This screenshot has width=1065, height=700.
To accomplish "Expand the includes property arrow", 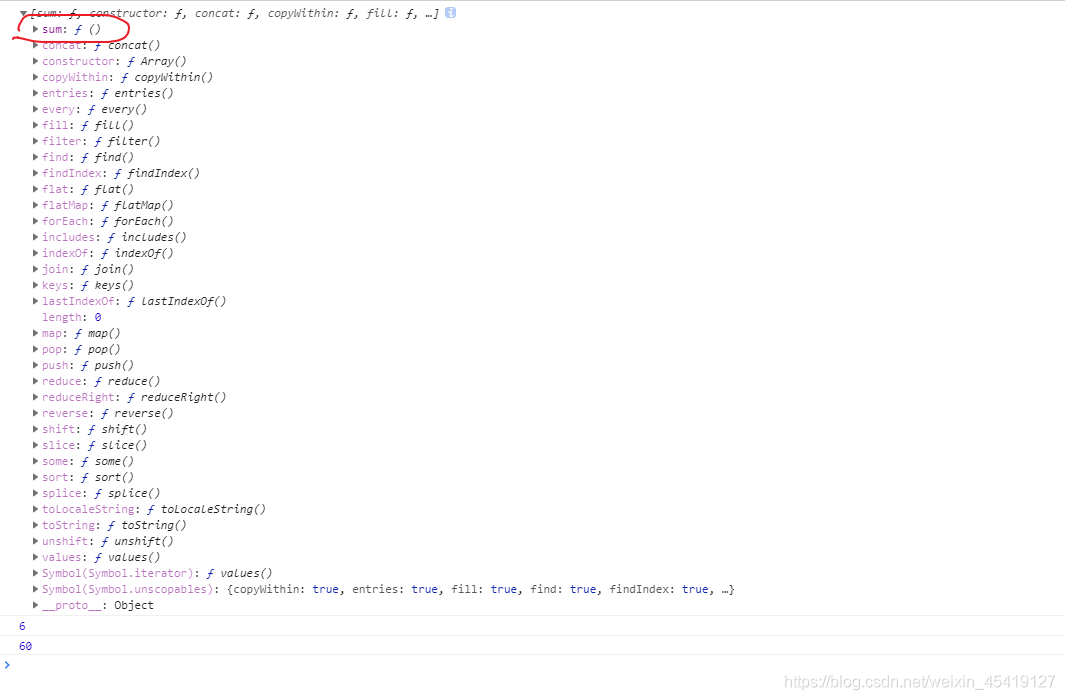I will (35, 237).
